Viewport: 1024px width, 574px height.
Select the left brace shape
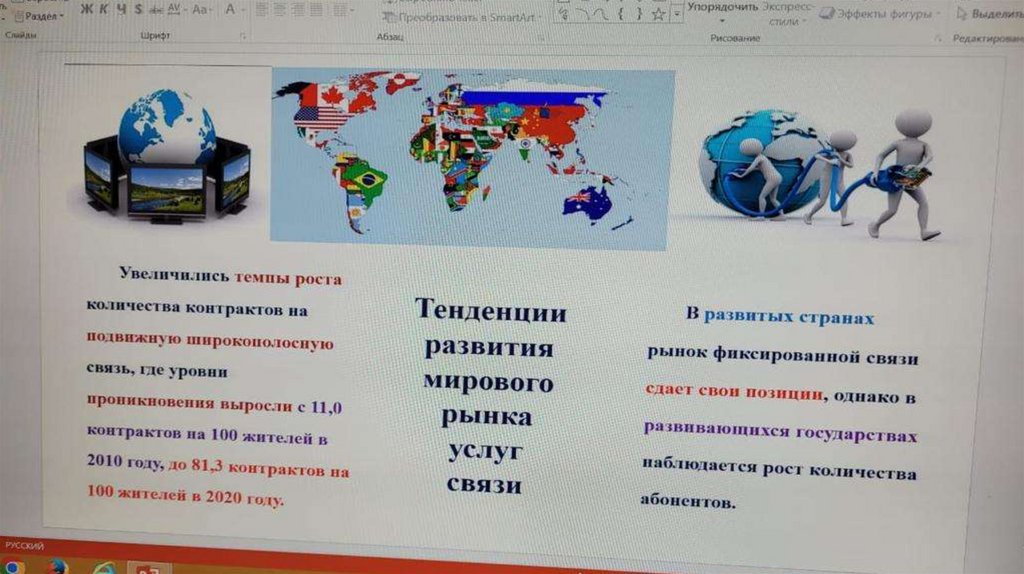[x=620, y=13]
